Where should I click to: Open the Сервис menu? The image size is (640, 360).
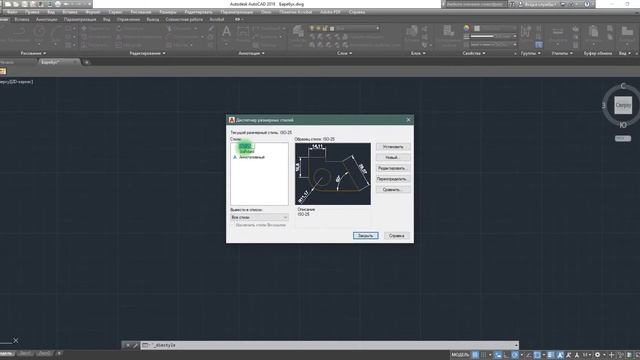coord(116,12)
